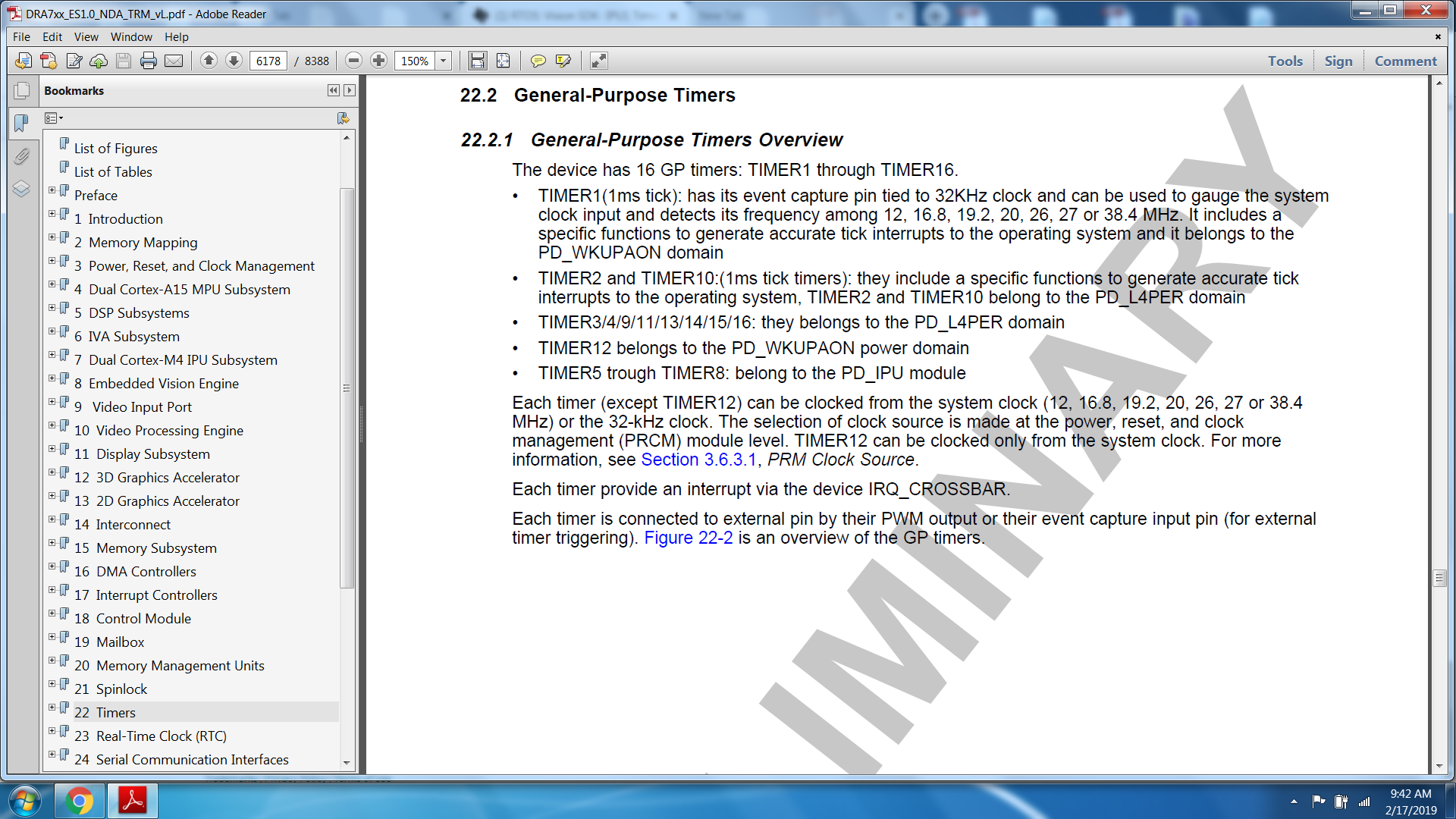Open the Edit menu
This screenshot has width=1456, height=819.
[x=52, y=36]
